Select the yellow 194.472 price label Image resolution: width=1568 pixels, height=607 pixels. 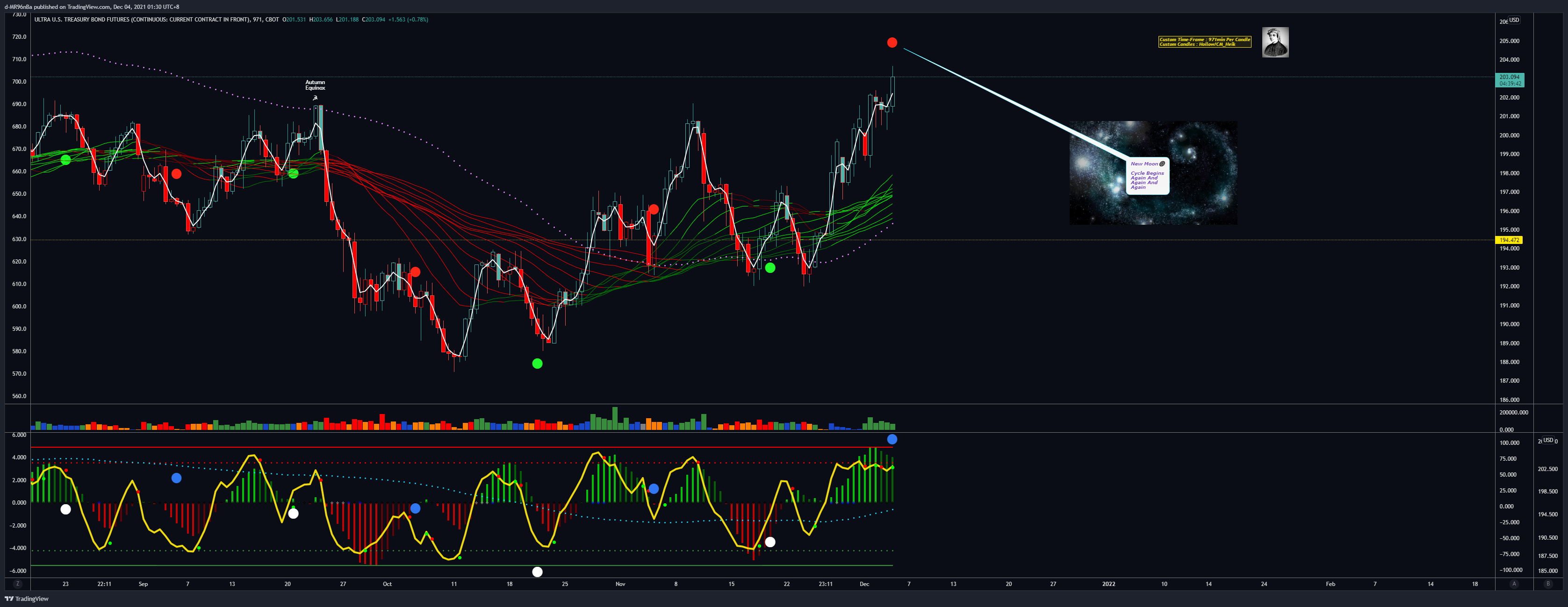1509,240
